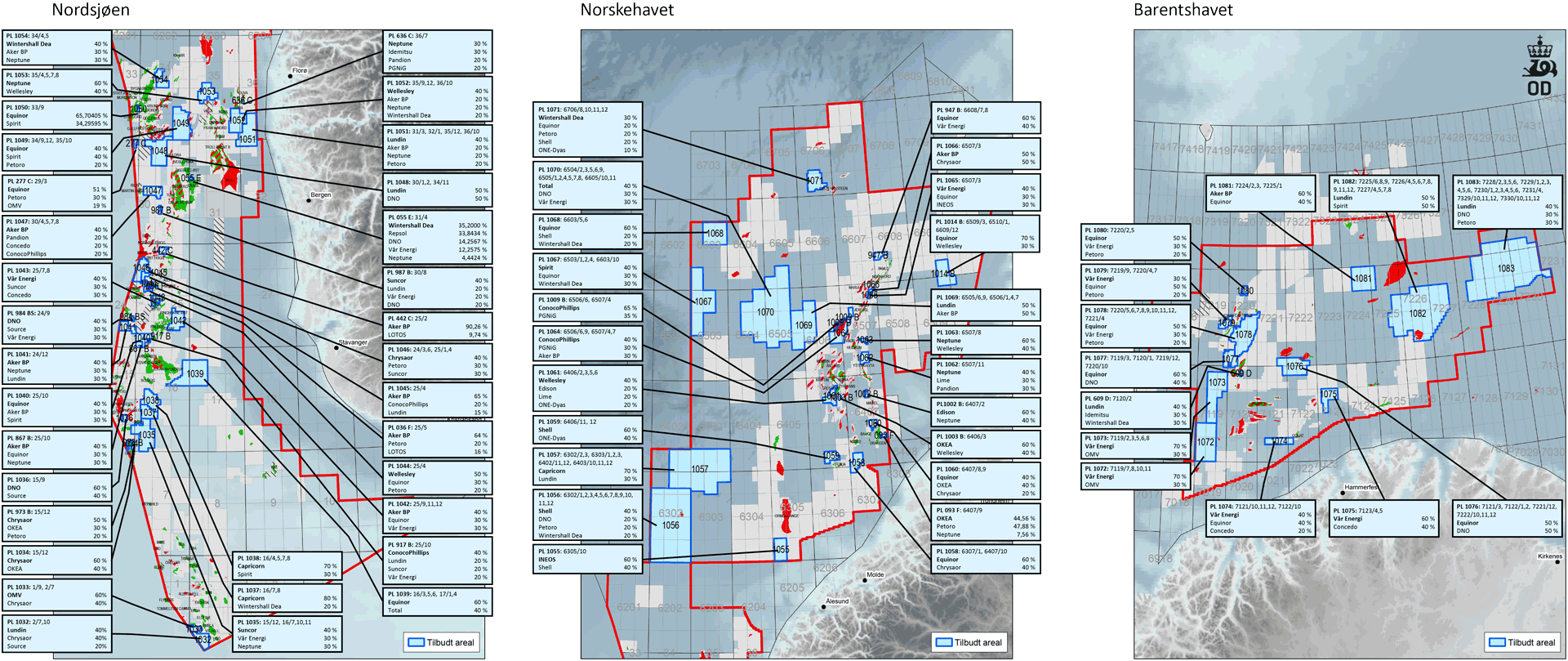The height and width of the screenshot is (661, 1568).
Task: Select the PL 1055: 6305/10 INEOS box
Action: (x=588, y=559)
